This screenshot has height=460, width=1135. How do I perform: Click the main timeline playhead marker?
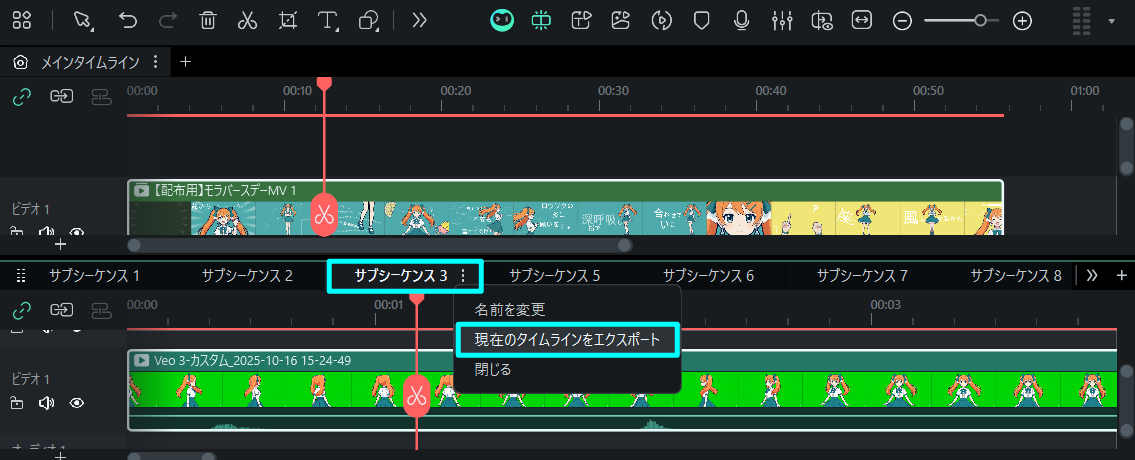324,84
